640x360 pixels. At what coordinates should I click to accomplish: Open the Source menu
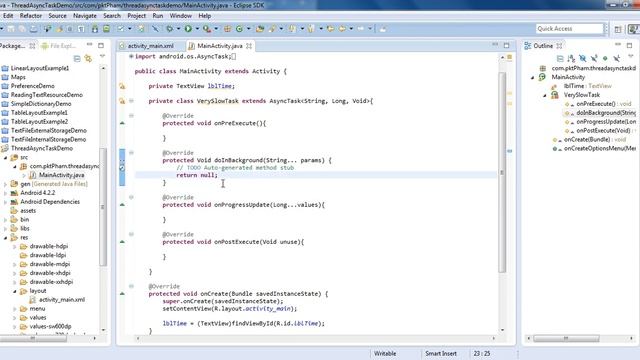57,16
